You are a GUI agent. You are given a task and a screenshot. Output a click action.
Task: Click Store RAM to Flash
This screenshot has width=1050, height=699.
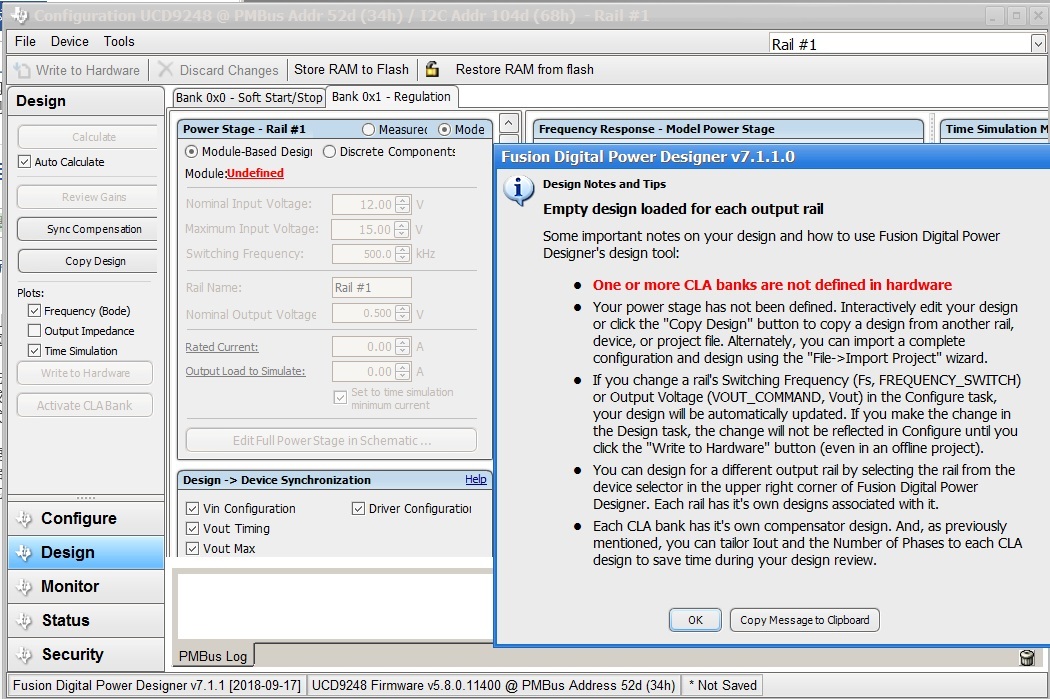(351, 70)
